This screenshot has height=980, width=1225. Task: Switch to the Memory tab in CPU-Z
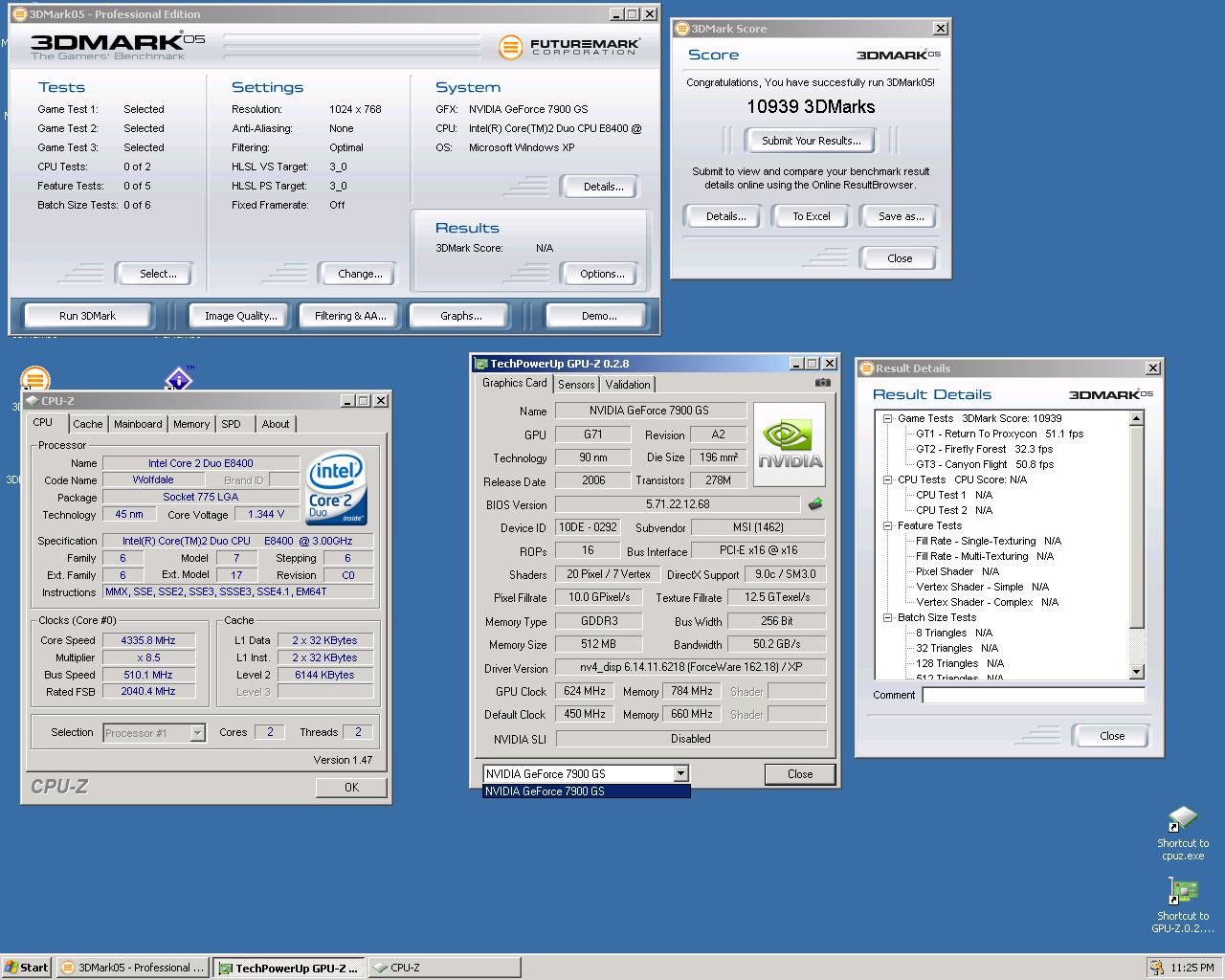[191, 424]
